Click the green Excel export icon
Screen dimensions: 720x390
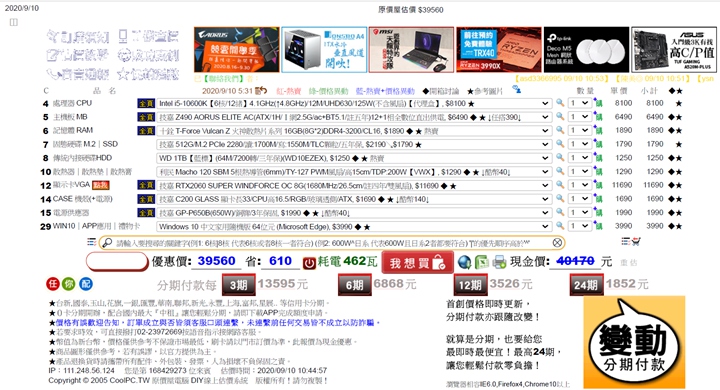pyautogui.click(x=482, y=262)
